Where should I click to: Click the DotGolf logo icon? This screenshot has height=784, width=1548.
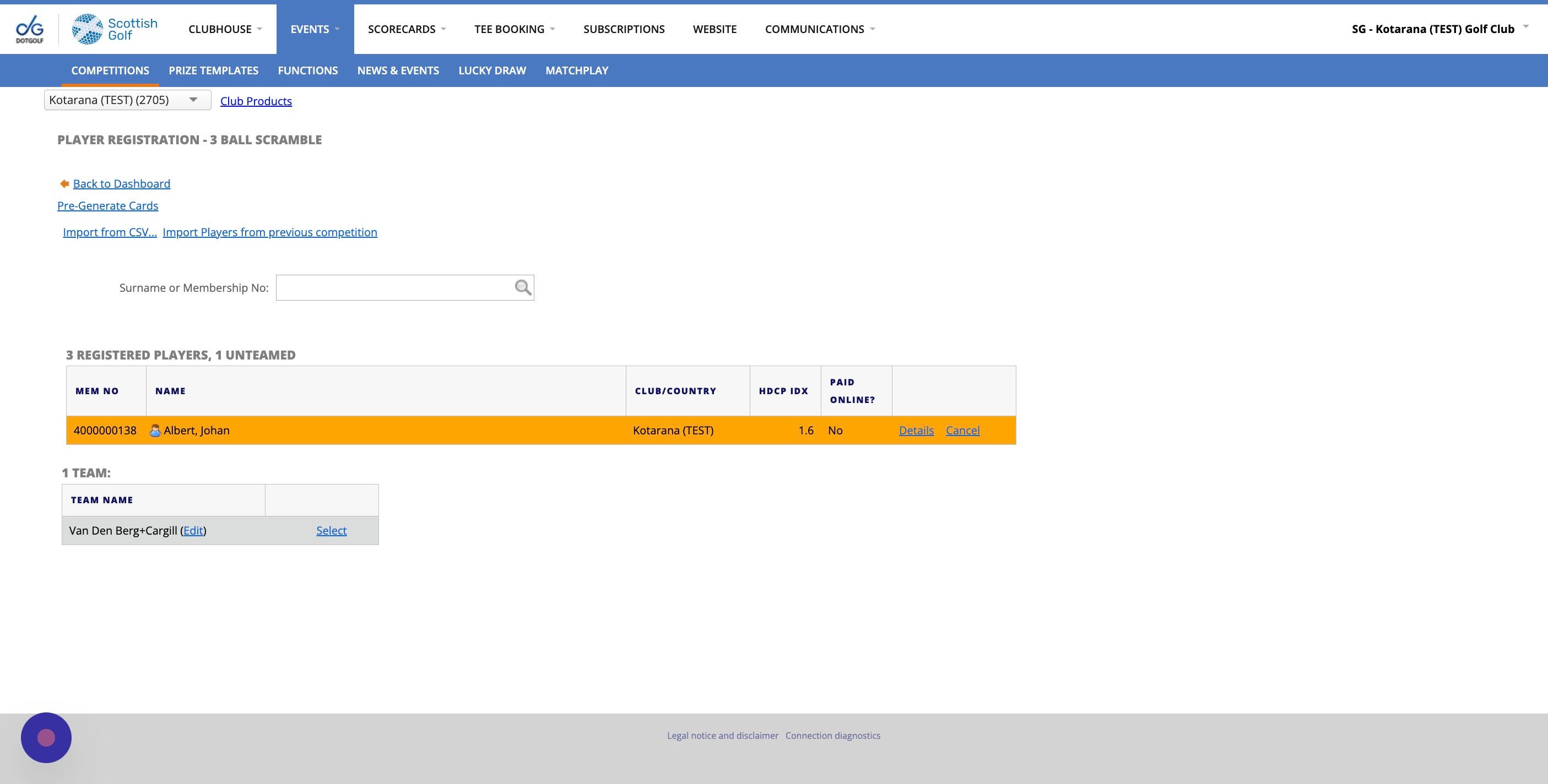[29, 29]
